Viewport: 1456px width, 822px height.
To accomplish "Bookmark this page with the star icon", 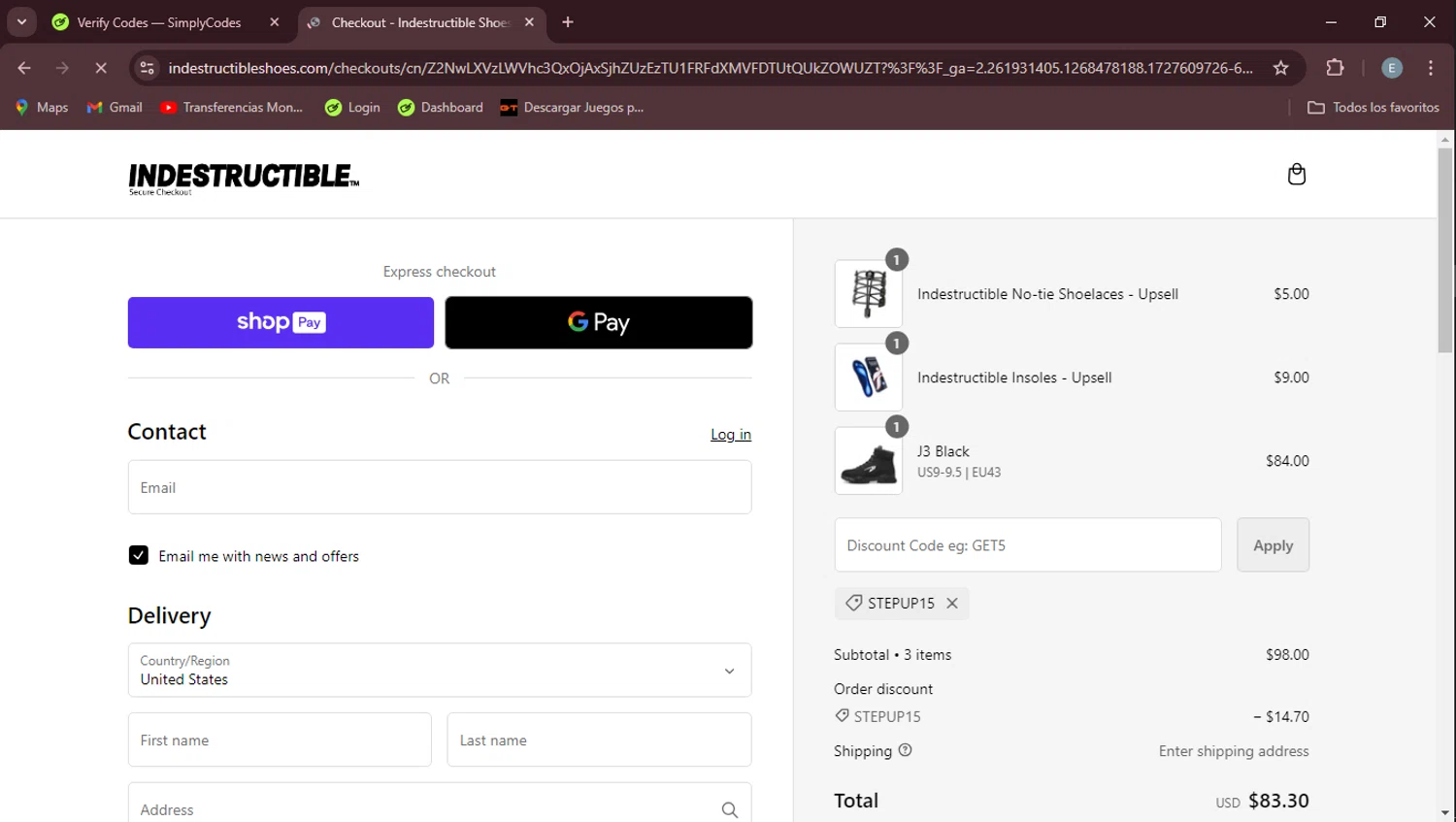I will tap(1280, 68).
